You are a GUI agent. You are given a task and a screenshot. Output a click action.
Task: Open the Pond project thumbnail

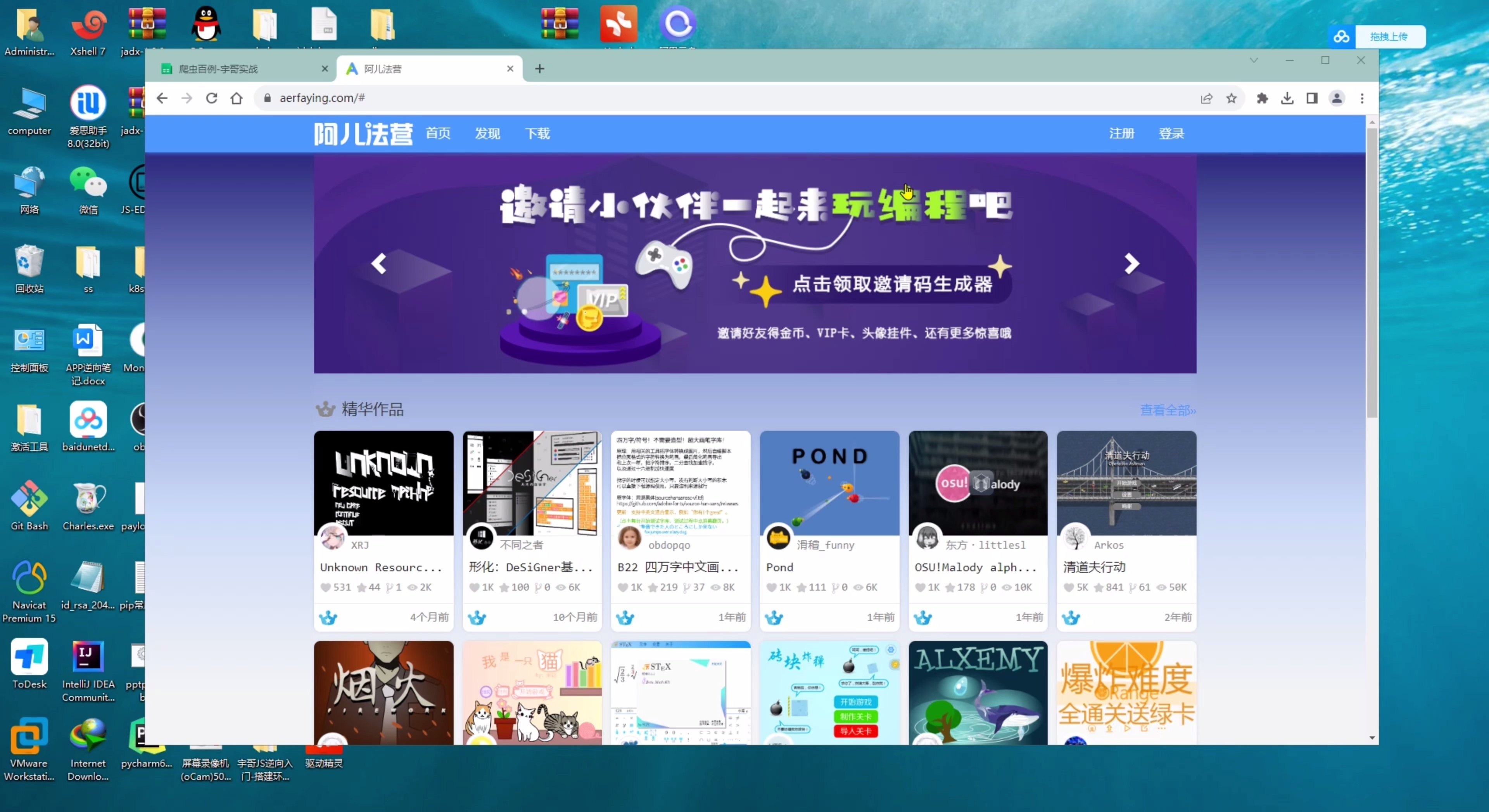tap(829, 482)
